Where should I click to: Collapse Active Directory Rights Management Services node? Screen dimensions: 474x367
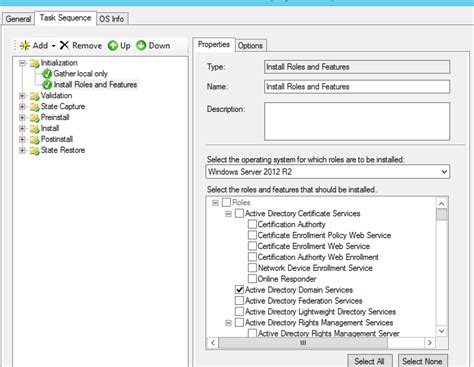click(228, 323)
